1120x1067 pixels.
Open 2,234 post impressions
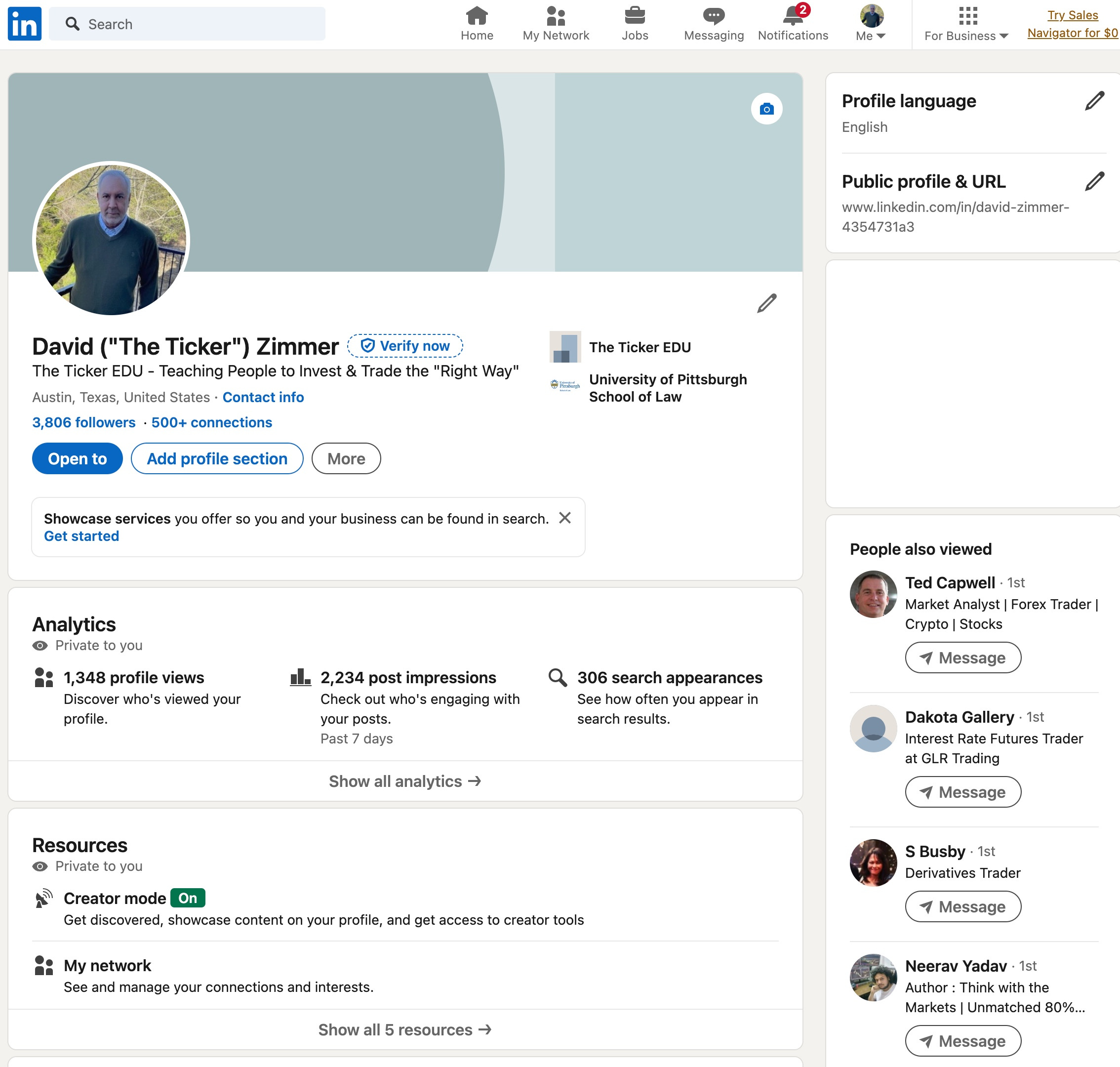(408, 677)
